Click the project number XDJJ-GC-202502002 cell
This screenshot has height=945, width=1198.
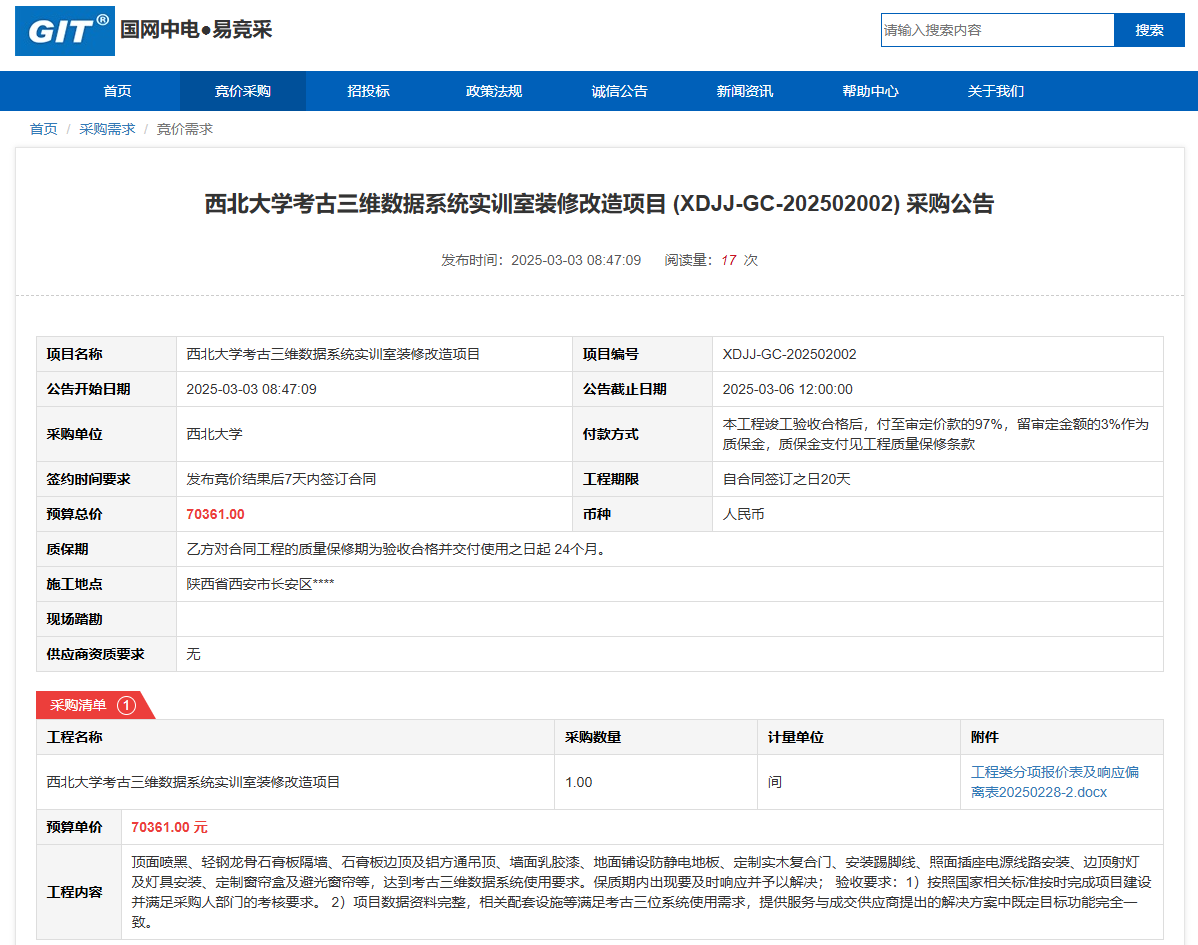tap(789, 354)
